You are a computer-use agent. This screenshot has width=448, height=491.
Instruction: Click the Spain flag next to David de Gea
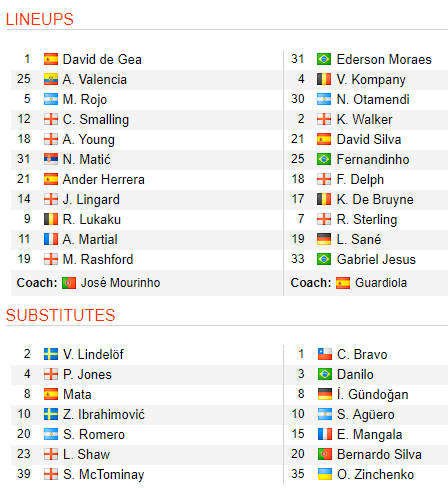pyautogui.click(x=51, y=59)
